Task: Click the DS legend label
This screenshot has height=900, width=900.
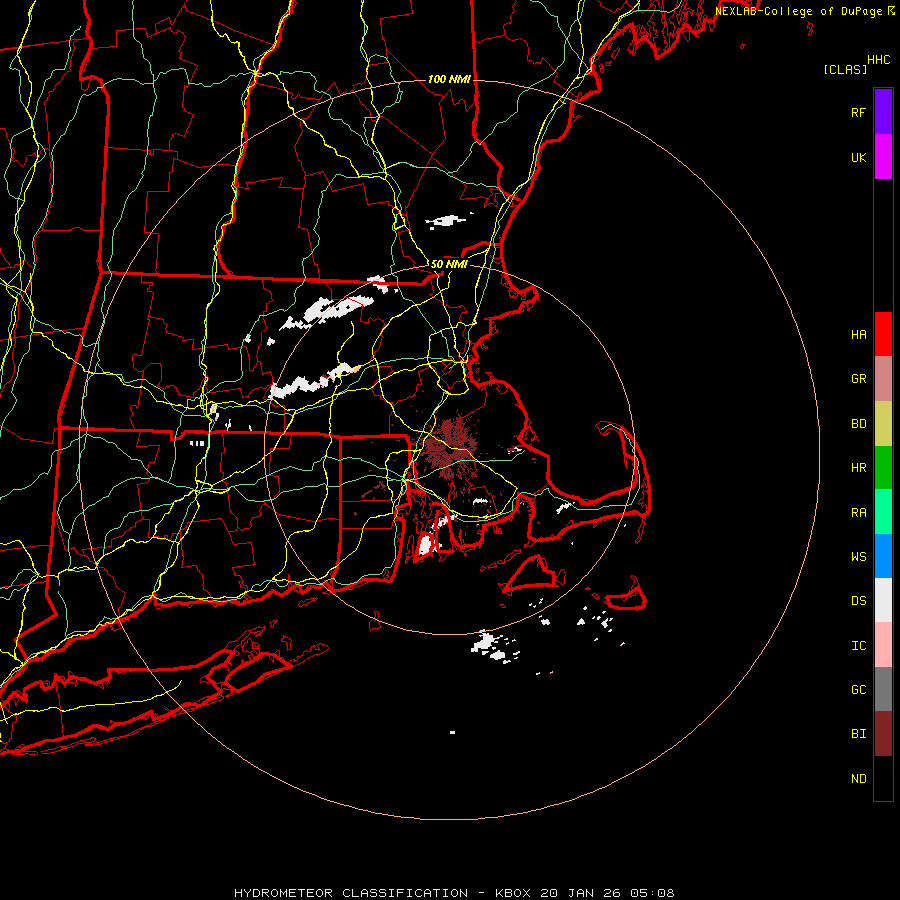Action: coord(858,601)
